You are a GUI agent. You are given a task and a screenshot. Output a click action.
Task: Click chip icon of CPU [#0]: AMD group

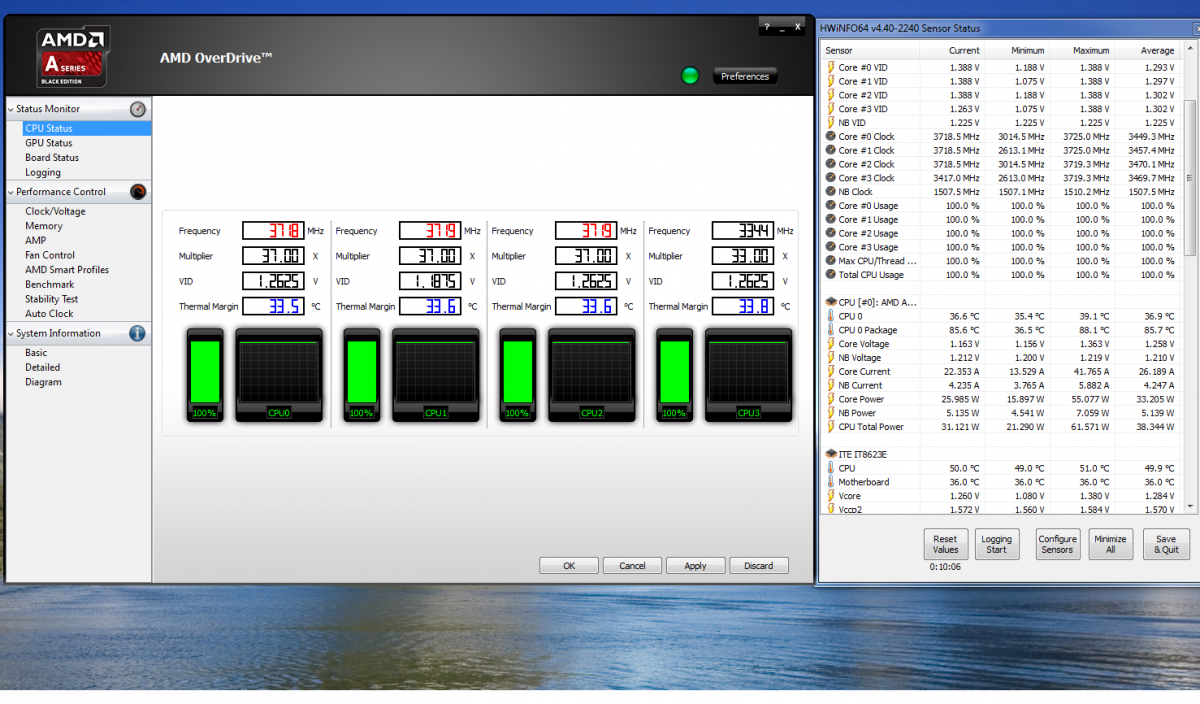(x=830, y=301)
